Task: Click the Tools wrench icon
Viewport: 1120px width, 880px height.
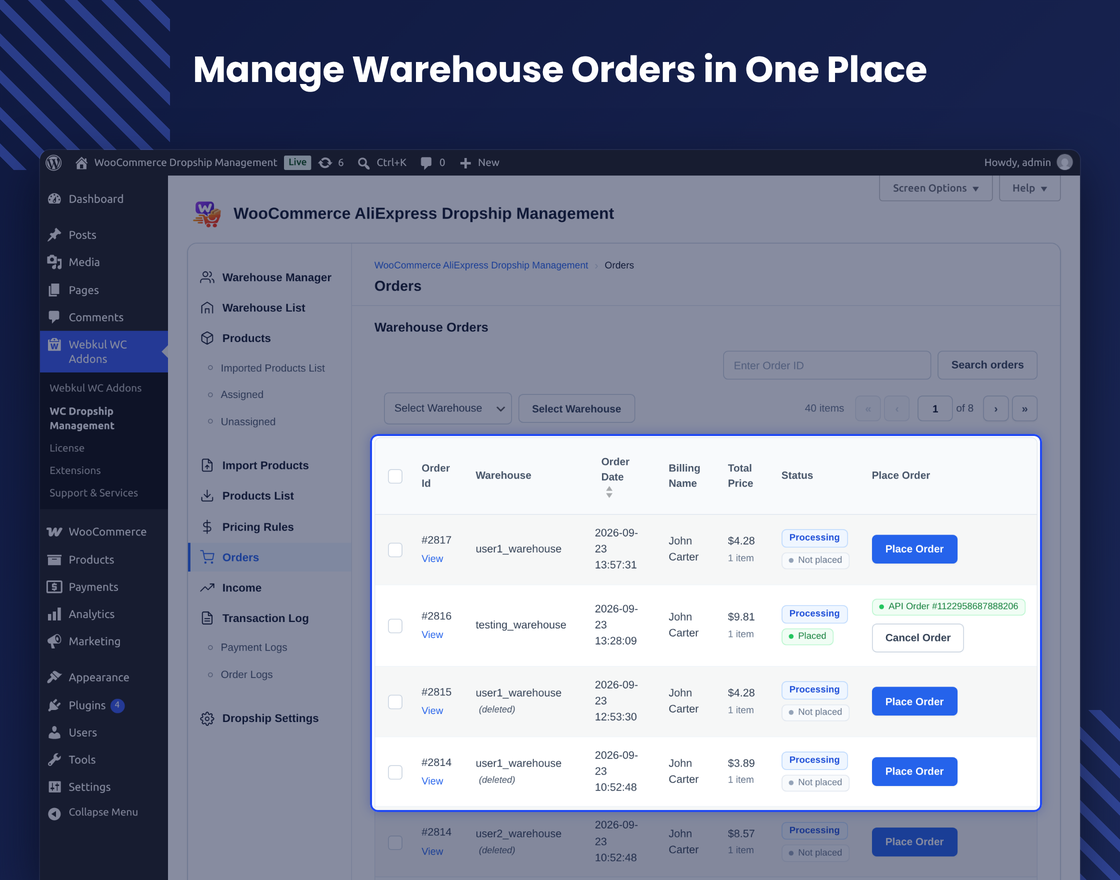Action: click(54, 759)
